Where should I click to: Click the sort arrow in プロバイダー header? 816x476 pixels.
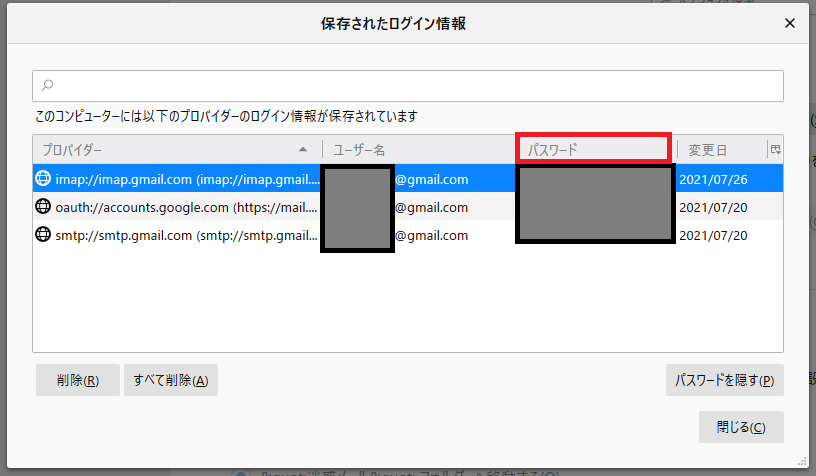(303, 150)
